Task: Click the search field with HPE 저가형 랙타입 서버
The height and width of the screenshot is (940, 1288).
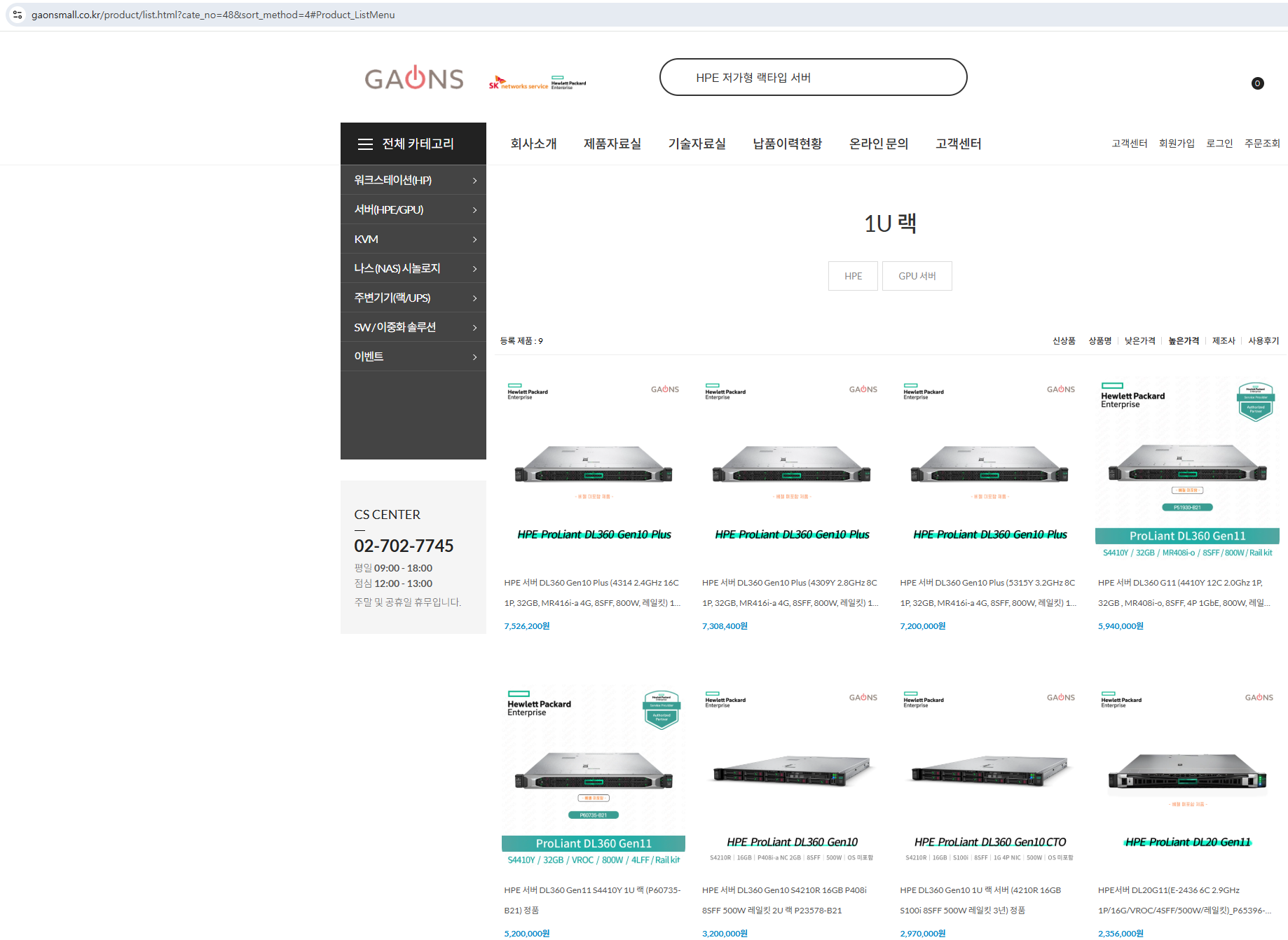Action: point(813,77)
